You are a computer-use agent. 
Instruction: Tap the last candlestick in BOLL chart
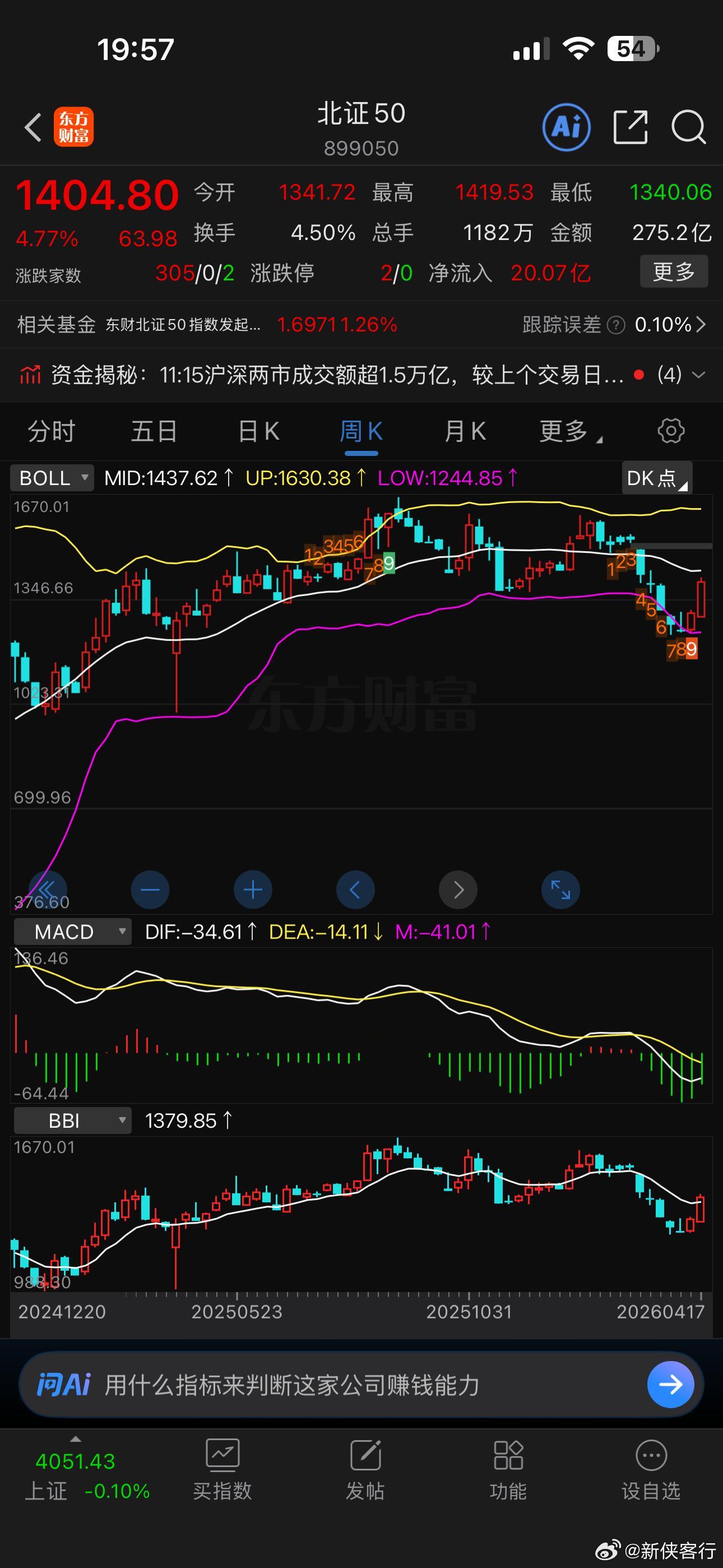tap(701, 599)
